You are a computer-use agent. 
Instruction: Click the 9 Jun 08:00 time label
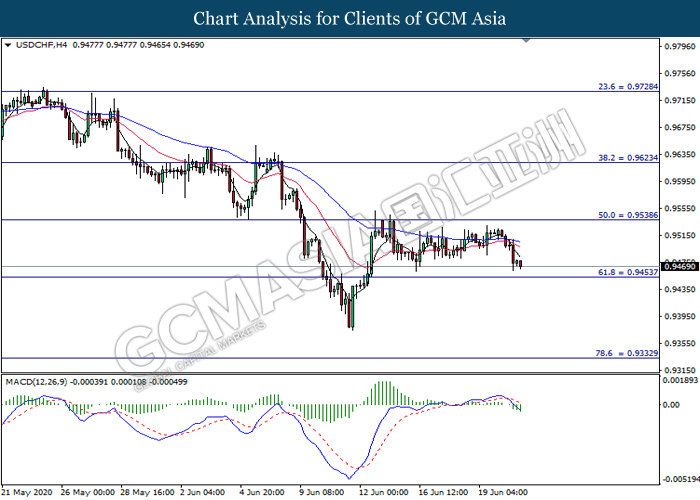coord(322,492)
